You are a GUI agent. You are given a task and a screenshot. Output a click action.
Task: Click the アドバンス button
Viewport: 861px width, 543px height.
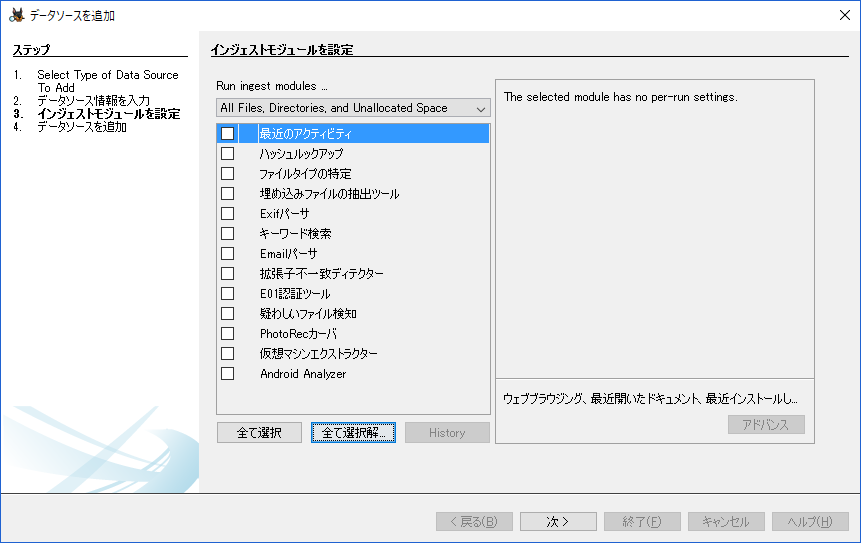[x=766, y=424]
